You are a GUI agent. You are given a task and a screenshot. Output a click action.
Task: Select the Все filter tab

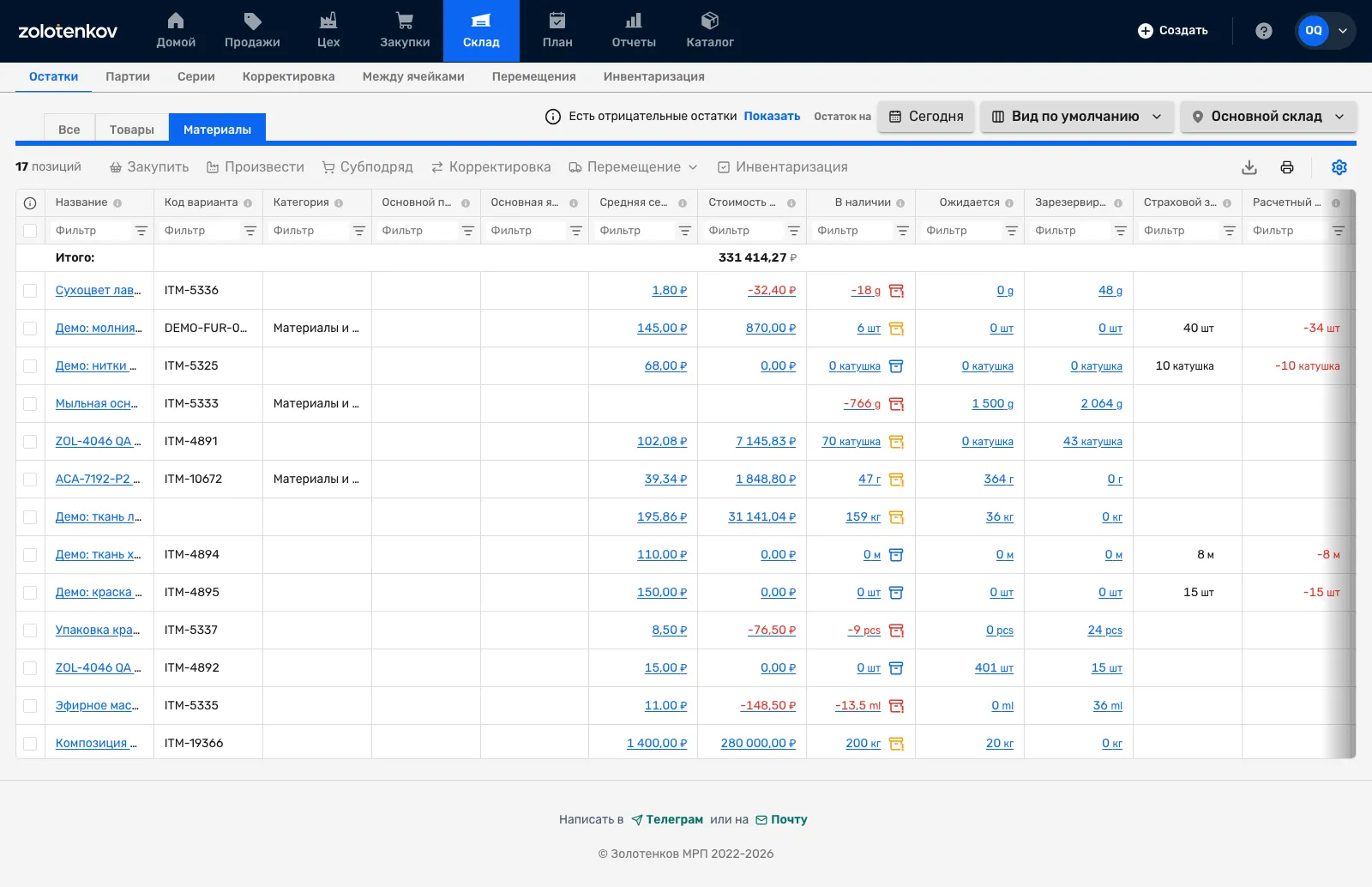[x=69, y=130]
